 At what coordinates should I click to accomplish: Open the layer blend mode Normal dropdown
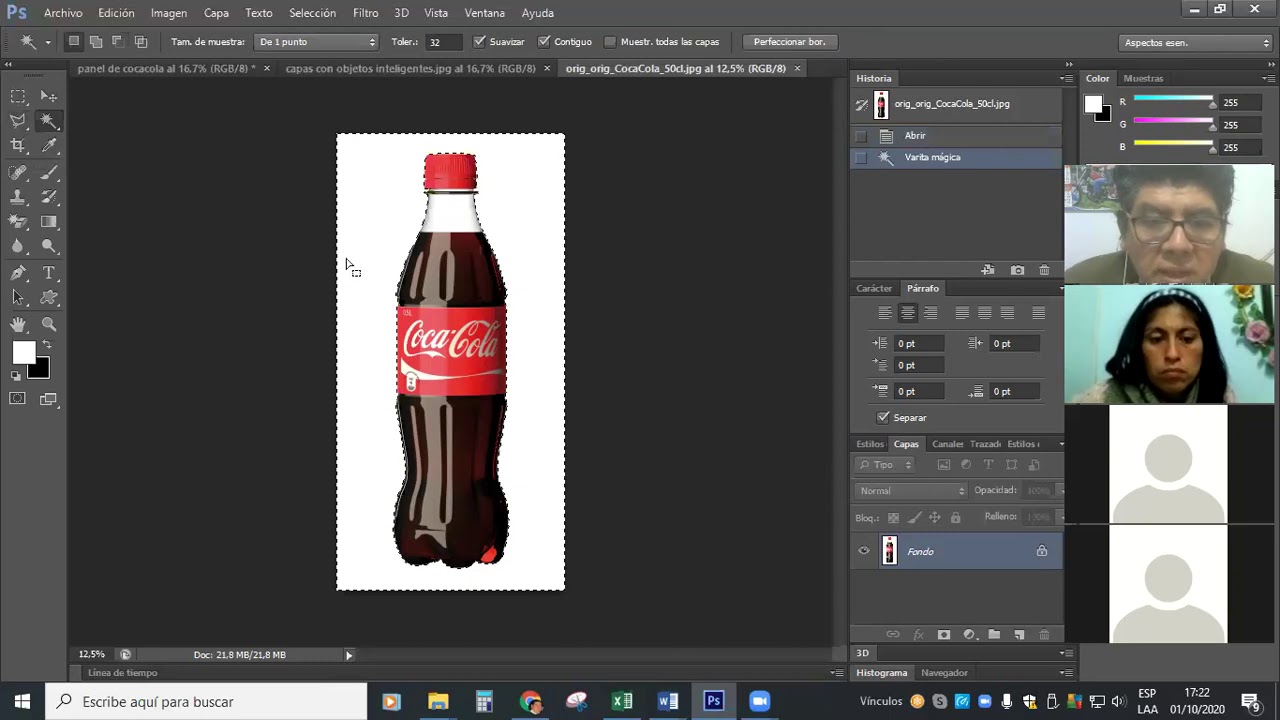(x=912, y=491)
